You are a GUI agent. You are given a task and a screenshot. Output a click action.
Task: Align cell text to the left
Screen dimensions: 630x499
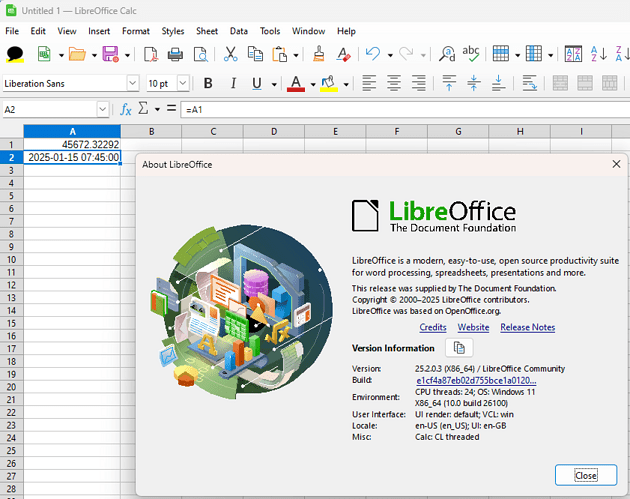369,83
